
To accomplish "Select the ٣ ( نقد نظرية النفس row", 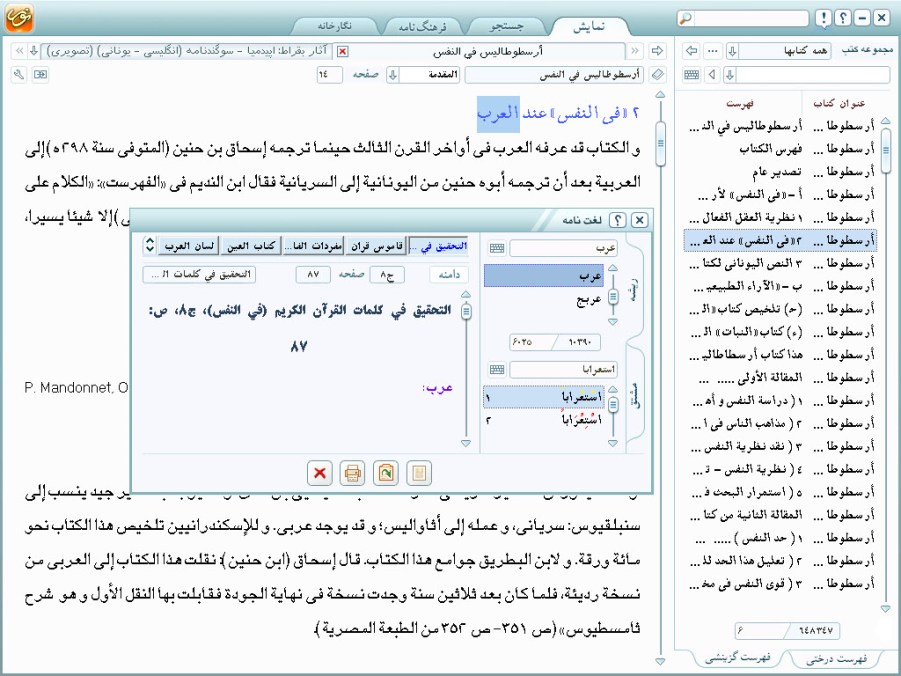I will click(780, 446).
